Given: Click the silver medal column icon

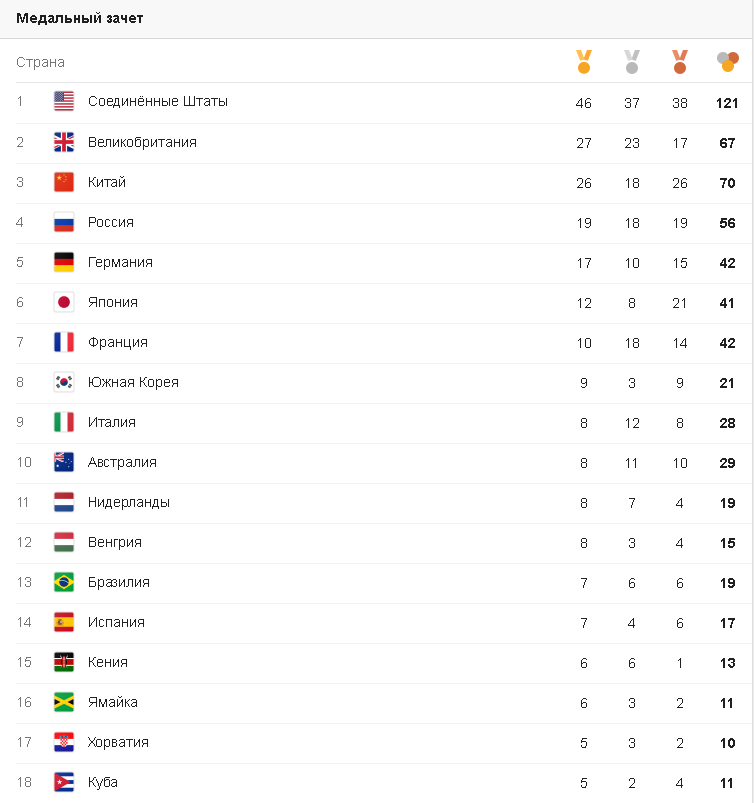Looking at the screenshot, I should point(632,62).
